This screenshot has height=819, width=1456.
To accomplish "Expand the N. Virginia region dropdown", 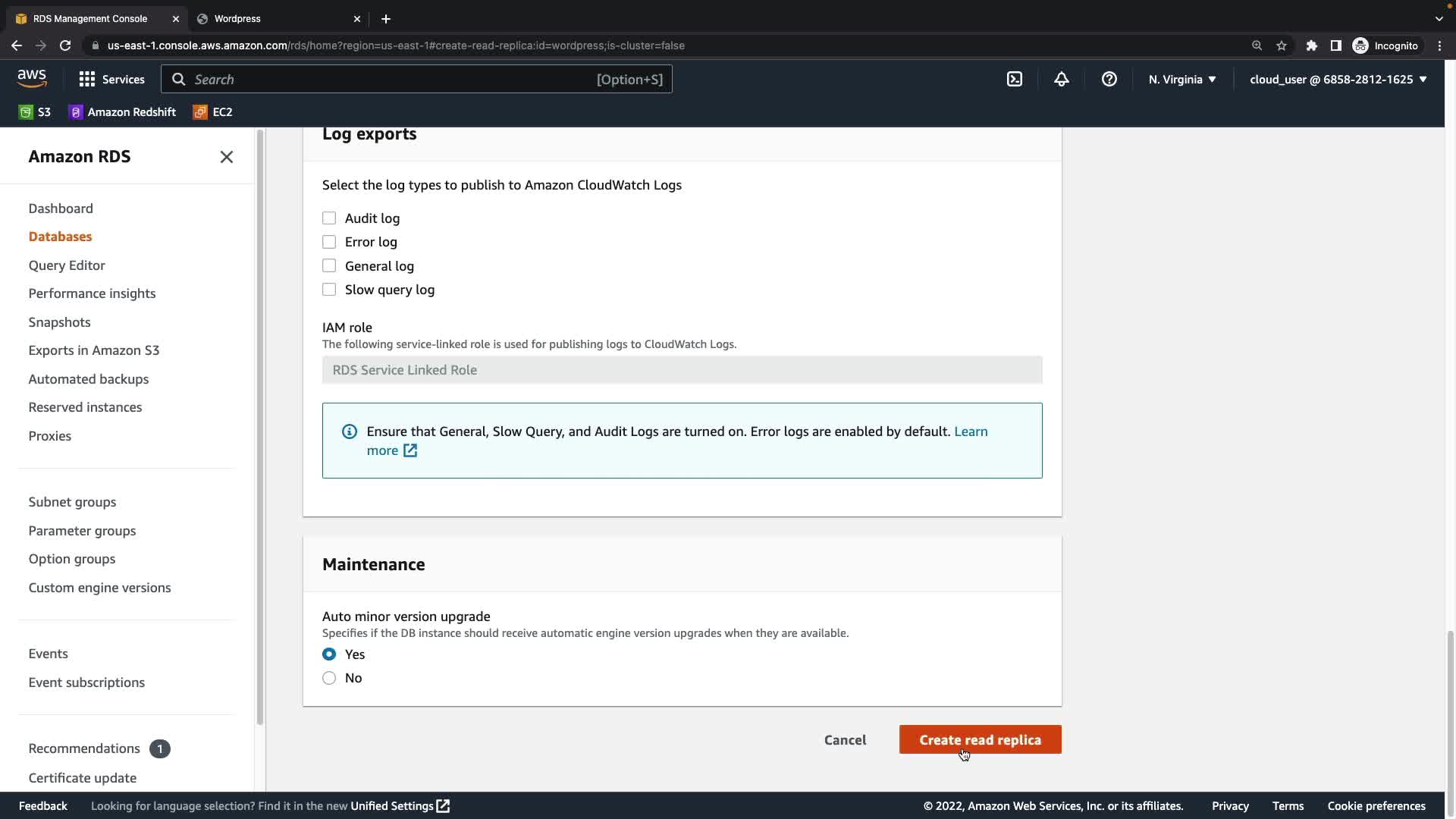I will tap(1181, 79).
